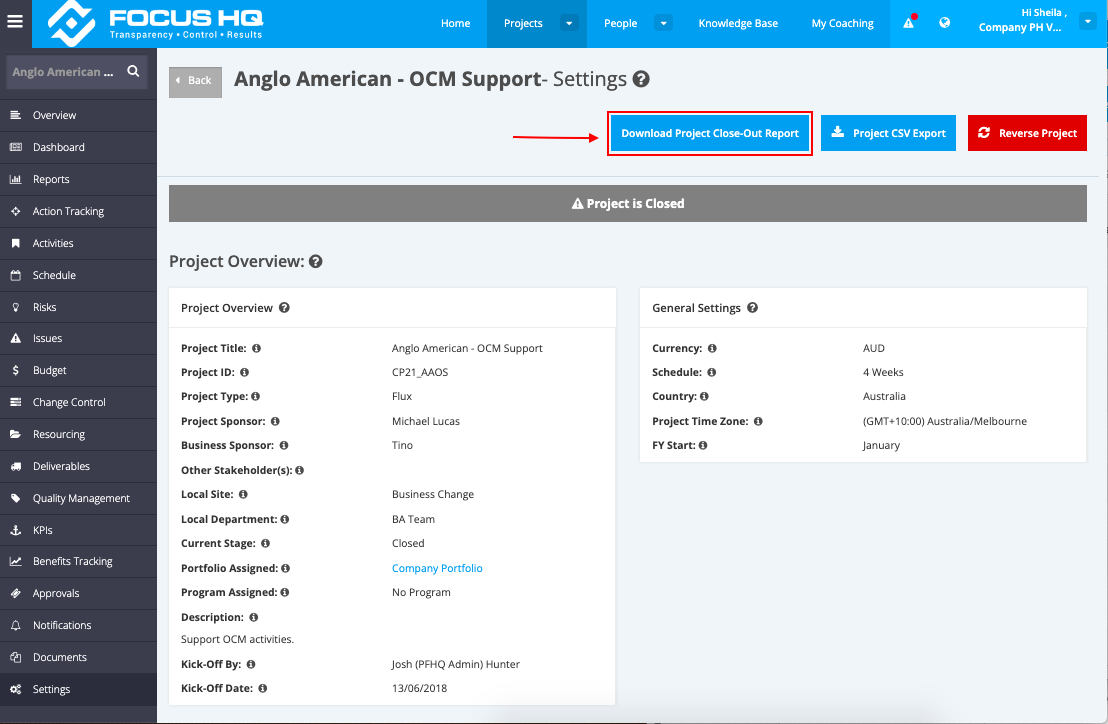Click info icon beside Local Department

[285, 519]
